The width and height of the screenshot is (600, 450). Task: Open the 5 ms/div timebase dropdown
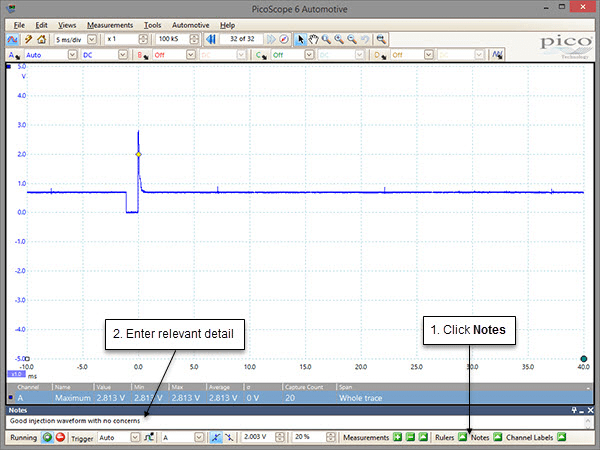click(x=92, y=39)
